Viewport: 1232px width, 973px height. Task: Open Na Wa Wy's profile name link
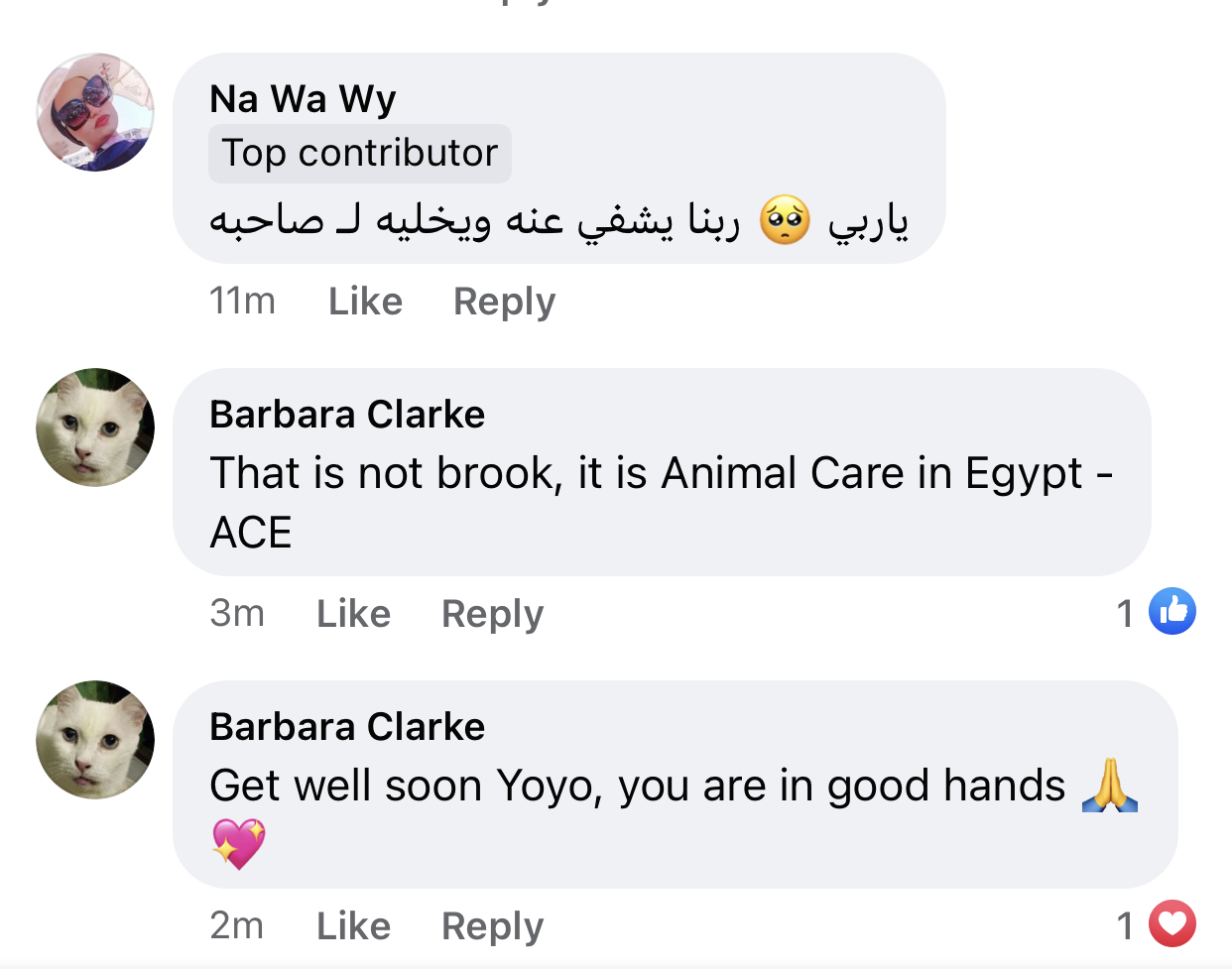tap(303, 99)
